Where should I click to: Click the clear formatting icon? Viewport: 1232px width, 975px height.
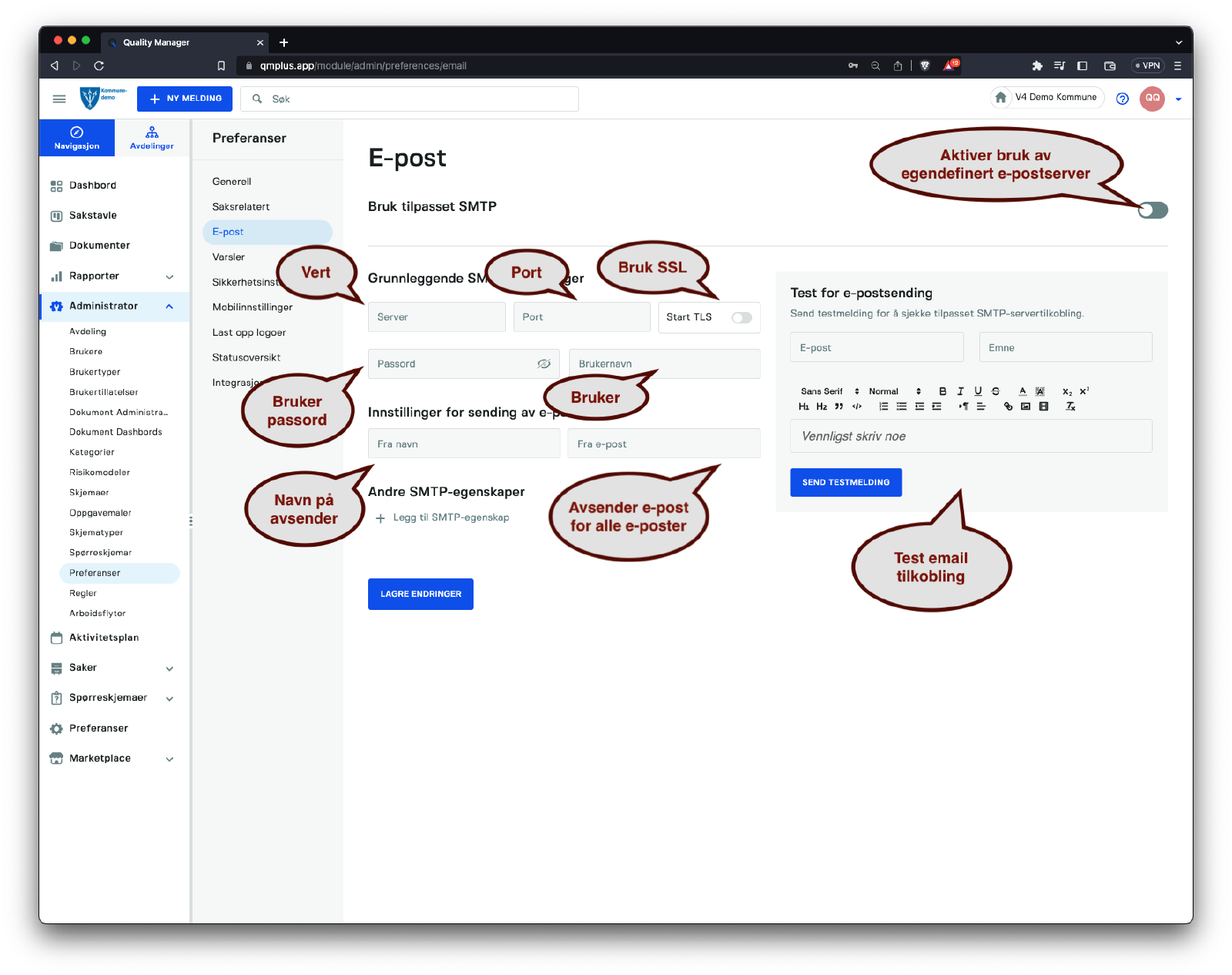(x=1070, y=407)
